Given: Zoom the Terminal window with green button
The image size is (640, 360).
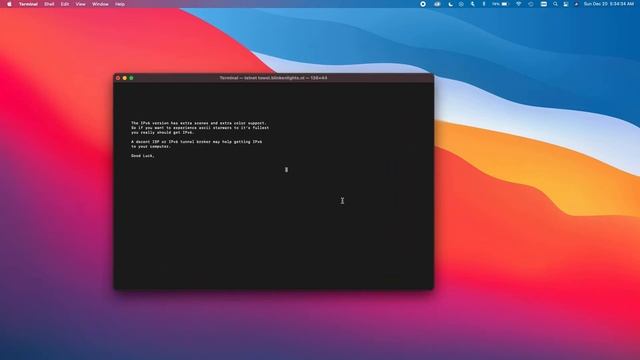Looking at the screenshot, I should click(x=131, y=78).
